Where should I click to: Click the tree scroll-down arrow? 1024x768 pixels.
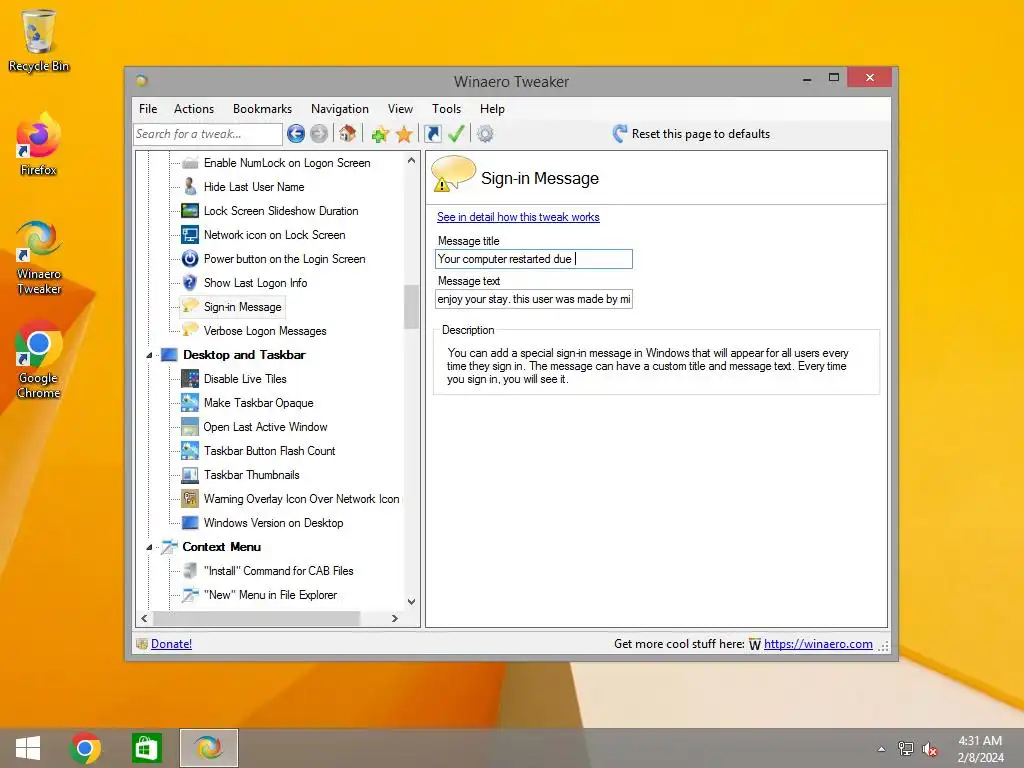411,601
